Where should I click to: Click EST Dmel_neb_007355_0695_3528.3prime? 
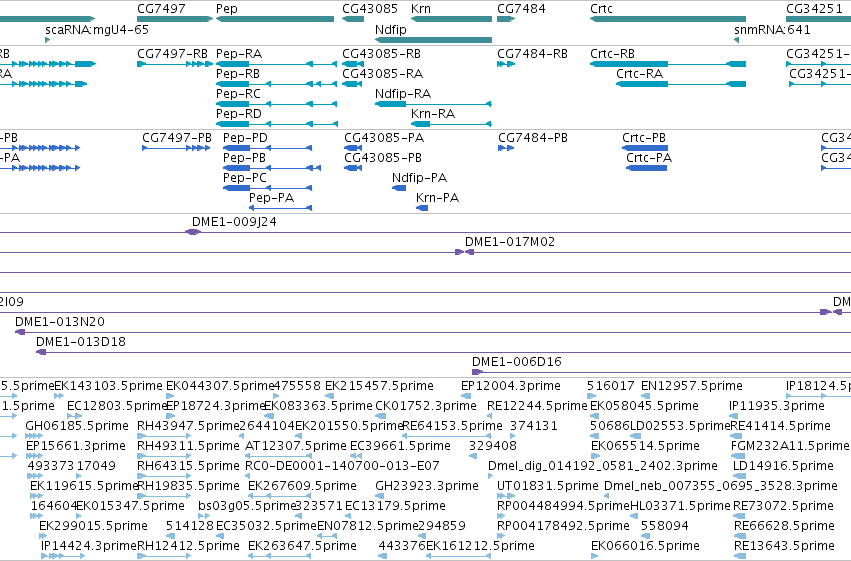[x=721, y=486]
